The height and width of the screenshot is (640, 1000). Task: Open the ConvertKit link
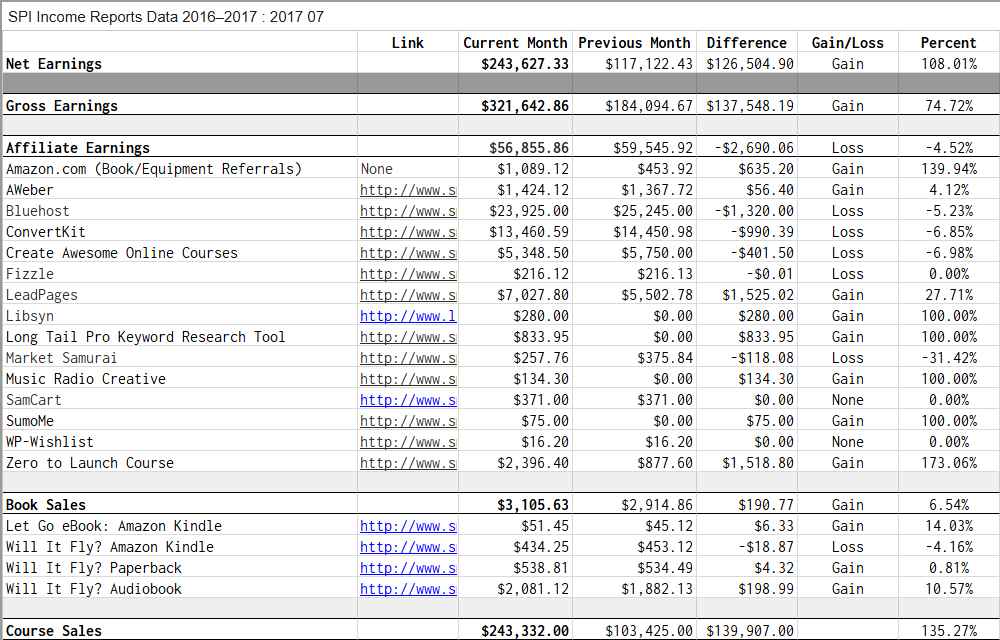[x=408, y=232]
